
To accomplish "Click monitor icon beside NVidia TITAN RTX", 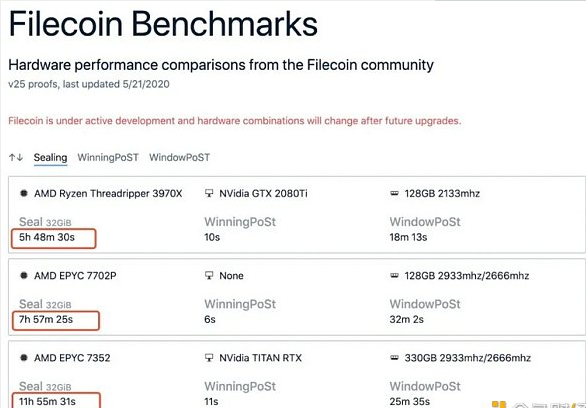I will [209, 358].
